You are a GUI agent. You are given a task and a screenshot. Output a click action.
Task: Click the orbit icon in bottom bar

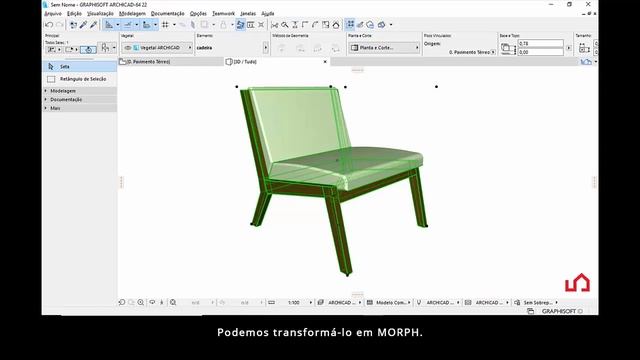point(152,302)
